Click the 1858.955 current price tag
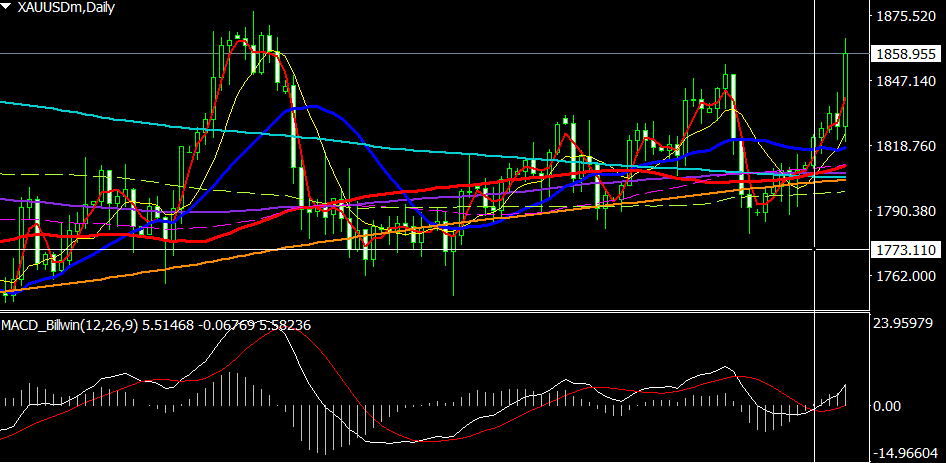The width and height of the screenshot is (946, 463). click(x=906, y=54)
